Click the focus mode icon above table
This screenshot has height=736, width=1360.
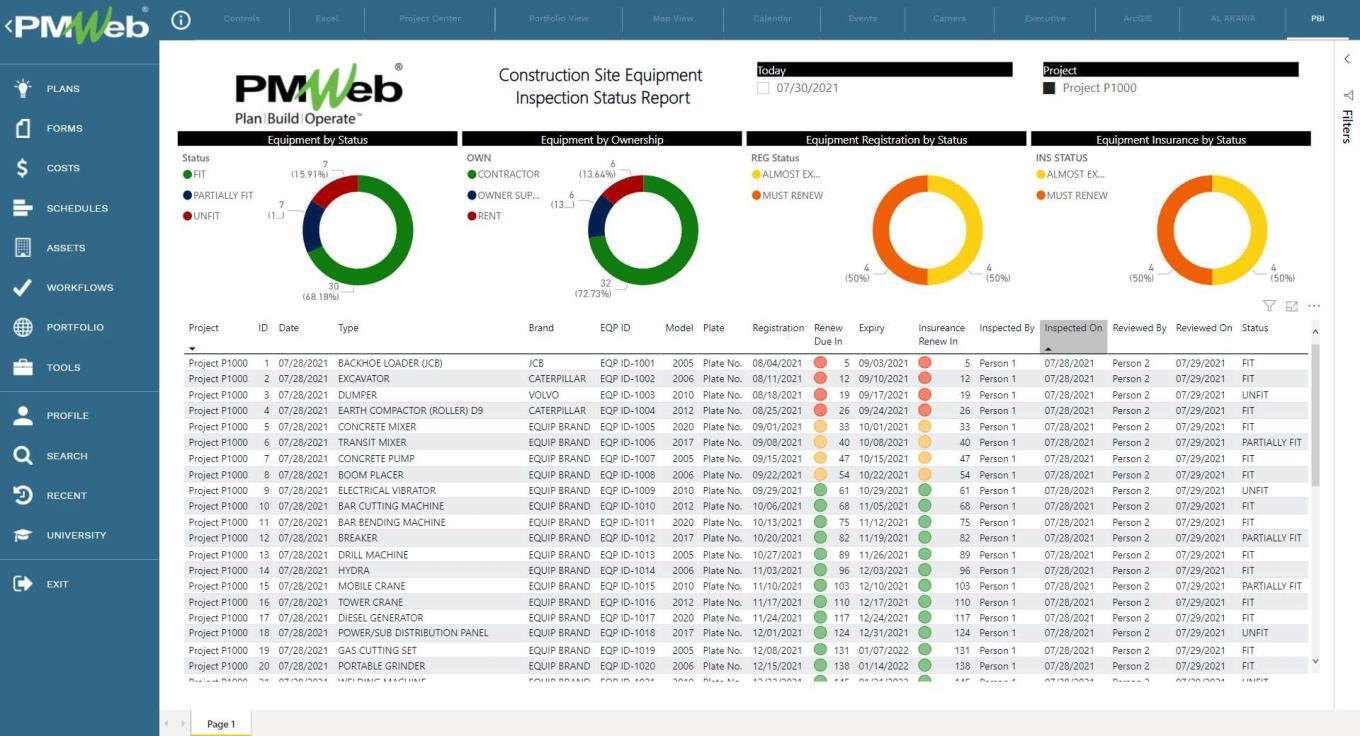pos(1292,306)
